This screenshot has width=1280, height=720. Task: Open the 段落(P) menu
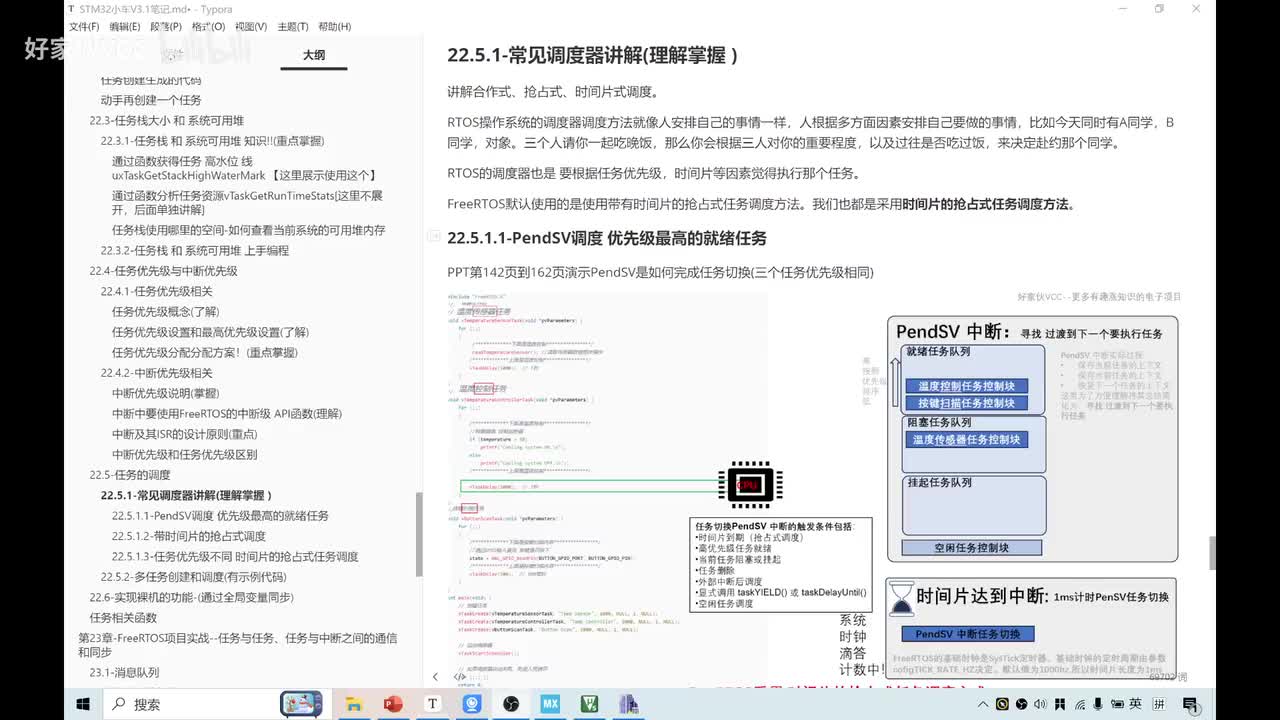tap(166, 27)
